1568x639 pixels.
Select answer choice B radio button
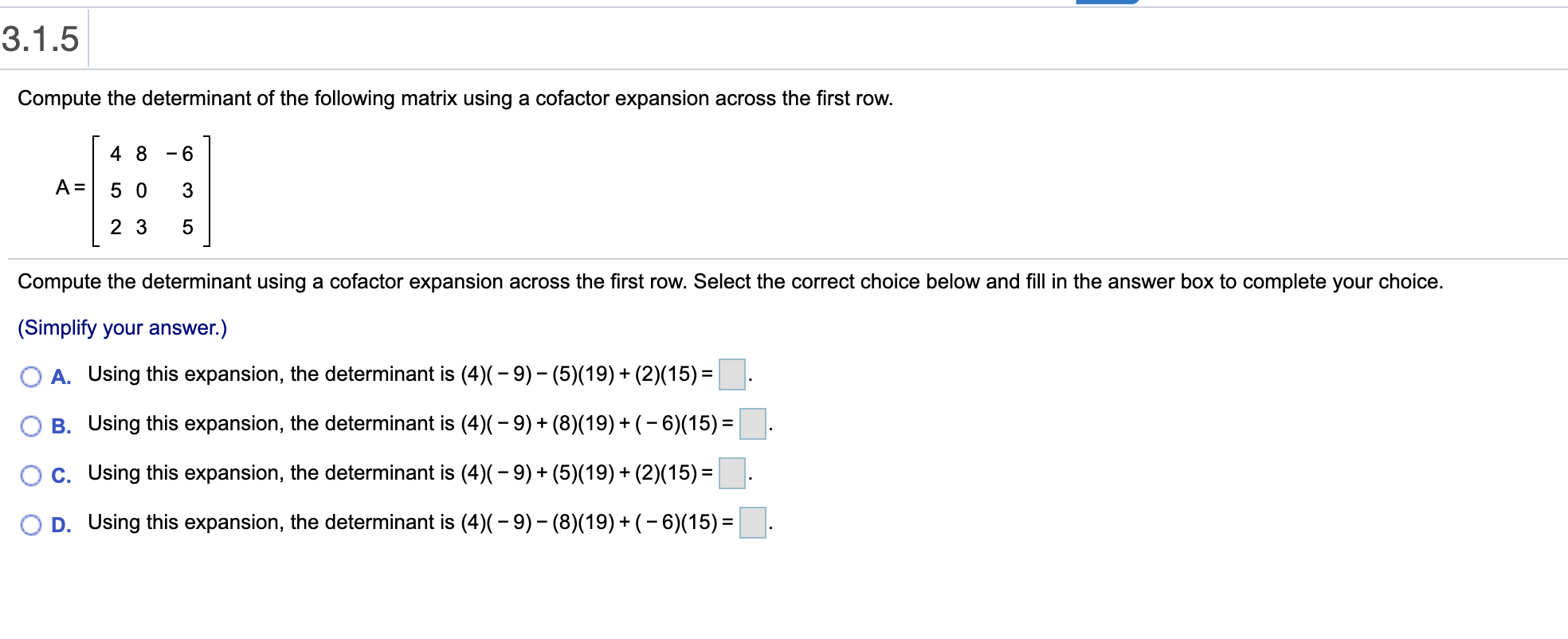[x=30, y=427]
